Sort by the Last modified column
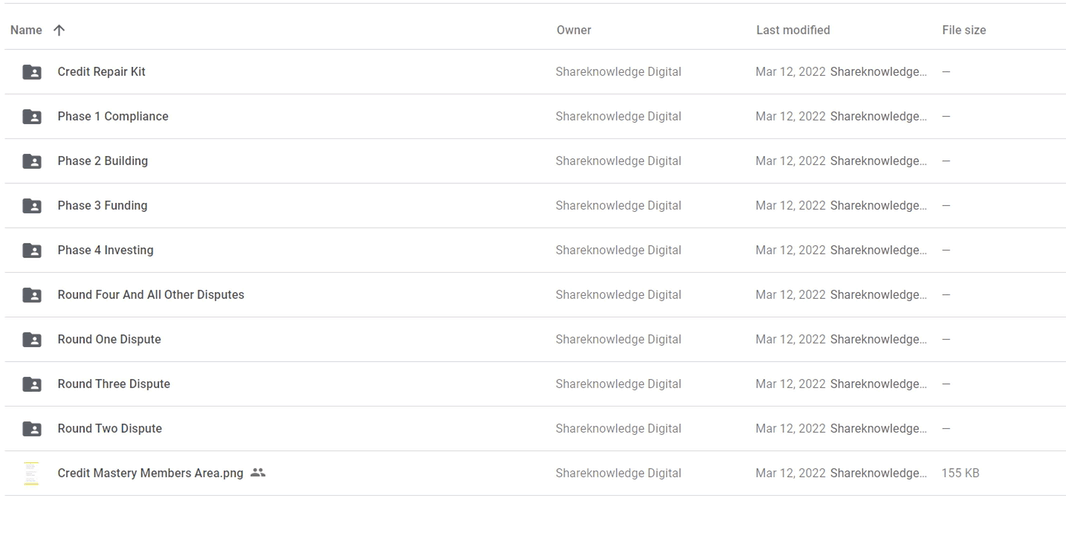 tap(793, 30)
